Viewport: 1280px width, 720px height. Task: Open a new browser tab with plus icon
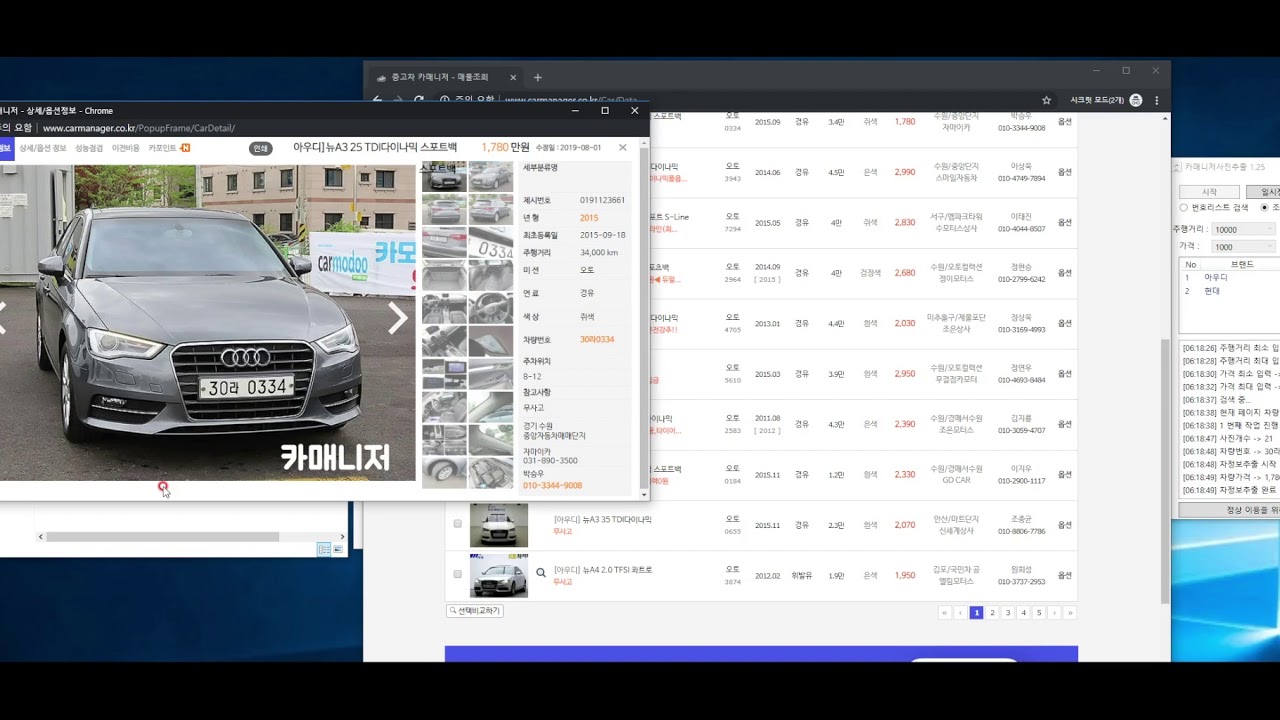click(x=537, y=77)
